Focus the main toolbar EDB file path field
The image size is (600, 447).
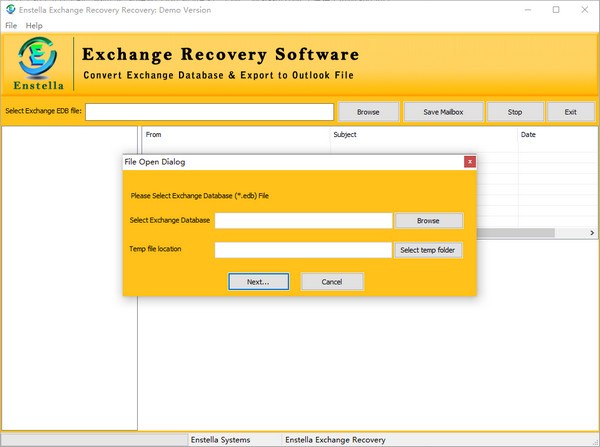tap(209, 112)
